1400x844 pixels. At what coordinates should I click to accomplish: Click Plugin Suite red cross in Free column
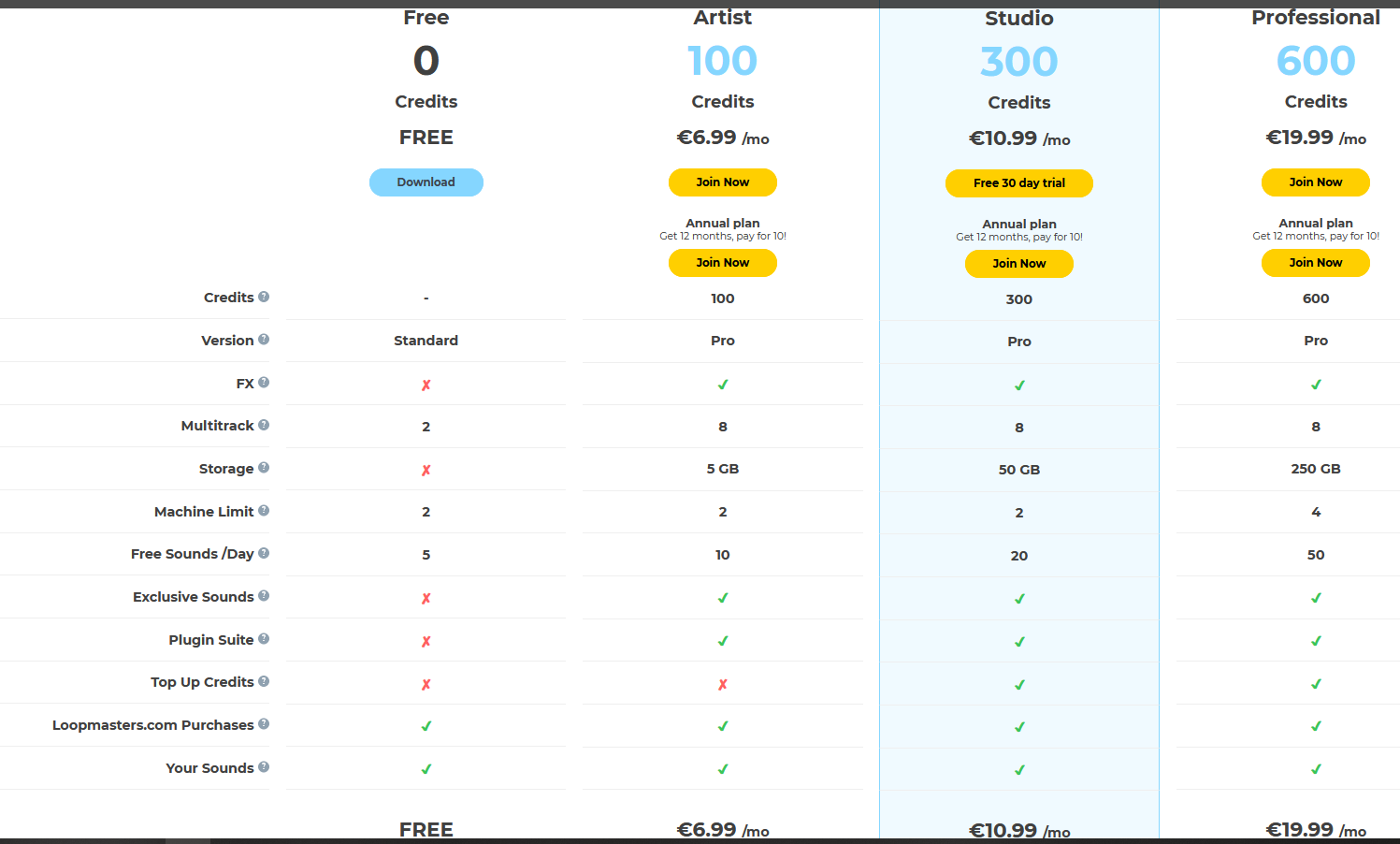(426, 641)
